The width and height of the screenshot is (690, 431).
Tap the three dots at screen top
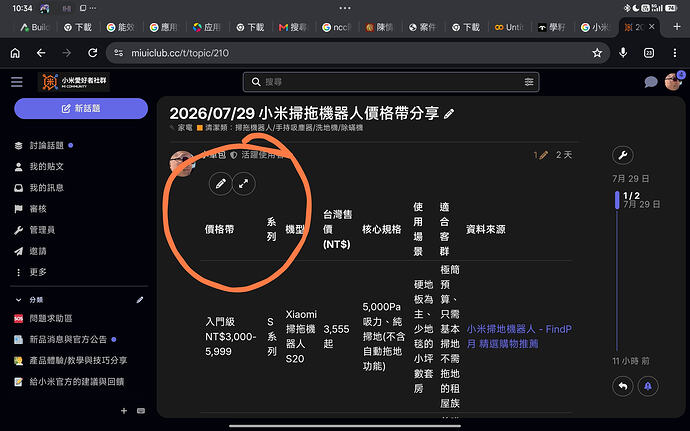(345, 8)
